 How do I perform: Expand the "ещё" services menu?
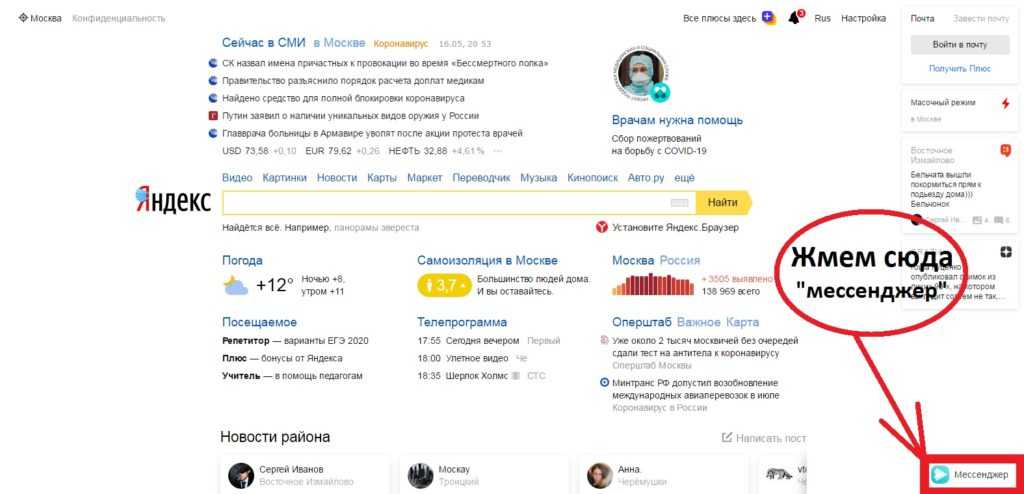click(x=684, y=177)
